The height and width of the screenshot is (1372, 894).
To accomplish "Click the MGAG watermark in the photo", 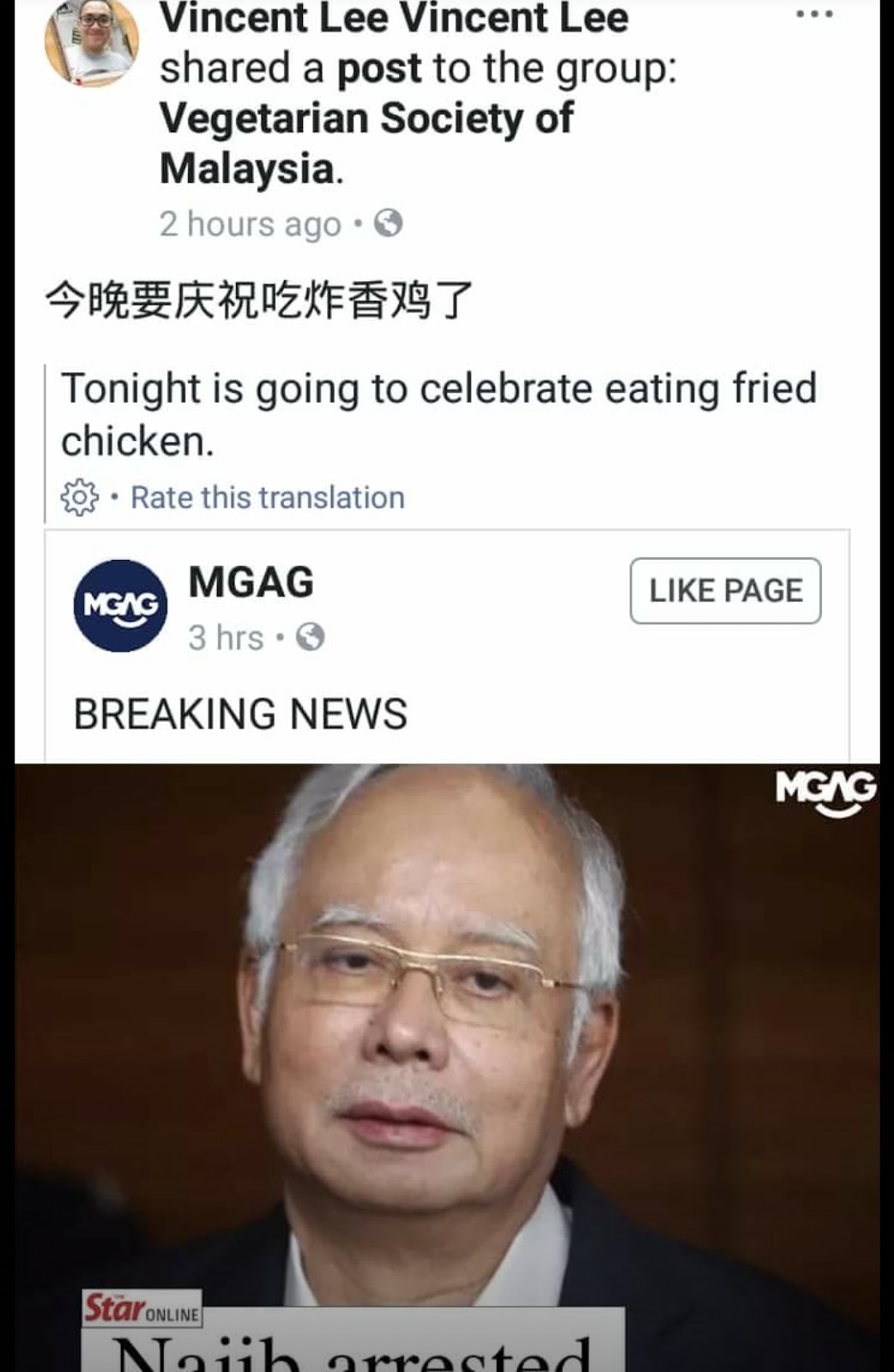I will [826, 791].
